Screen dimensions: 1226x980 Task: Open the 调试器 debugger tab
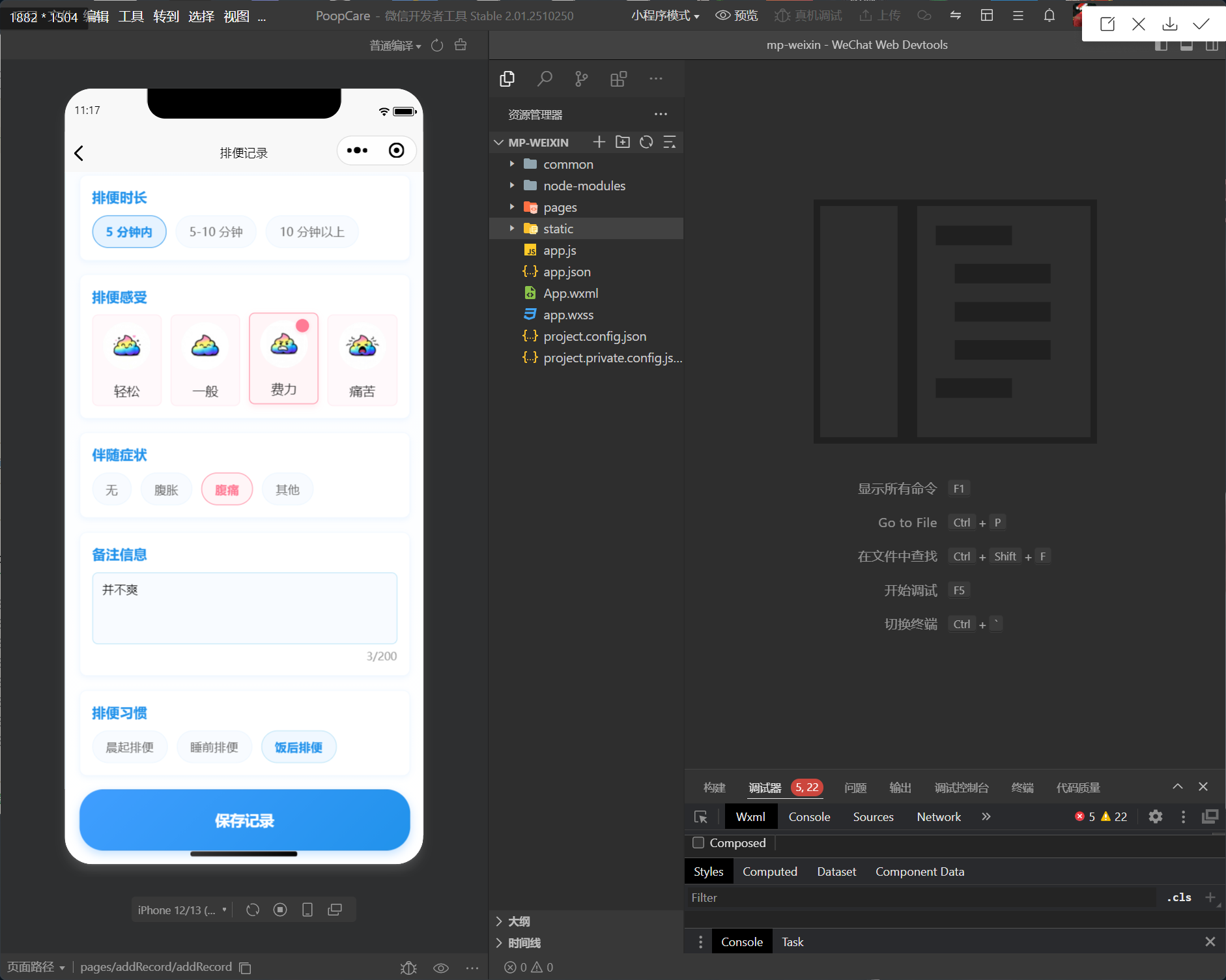coord(764,788)
